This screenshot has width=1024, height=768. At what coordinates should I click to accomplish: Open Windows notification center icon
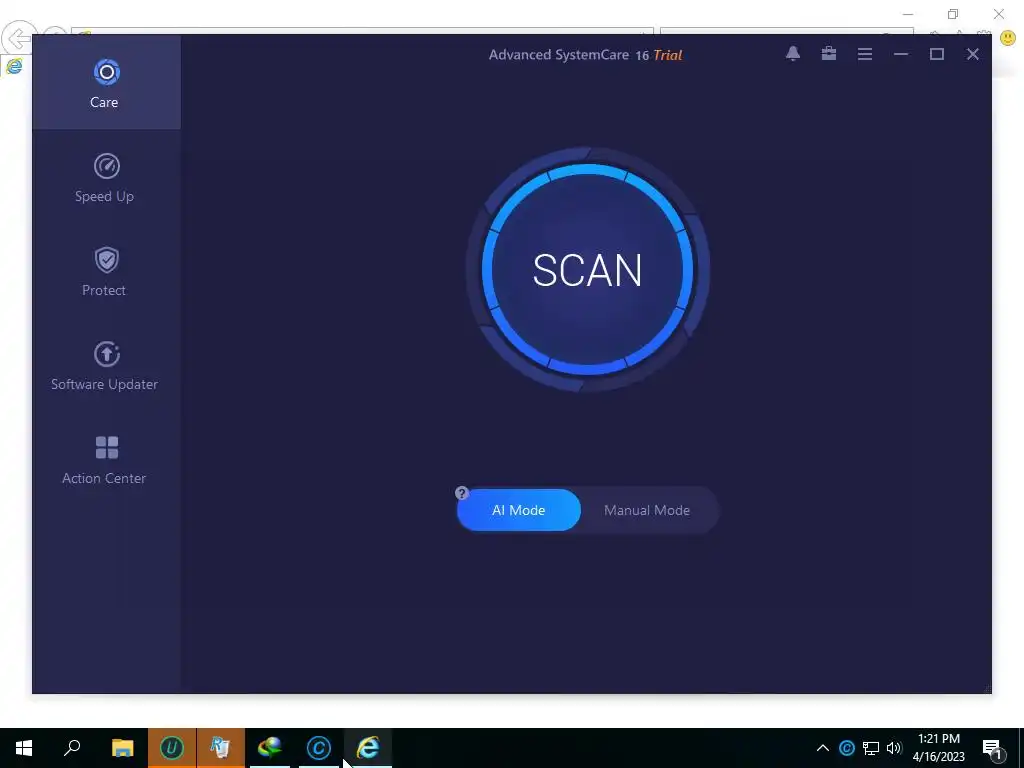pos(993,748)
